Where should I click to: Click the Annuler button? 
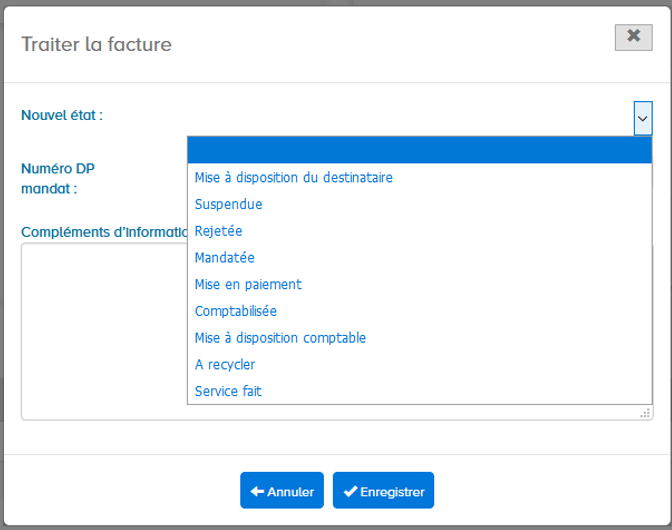click(x=282, y=491)
